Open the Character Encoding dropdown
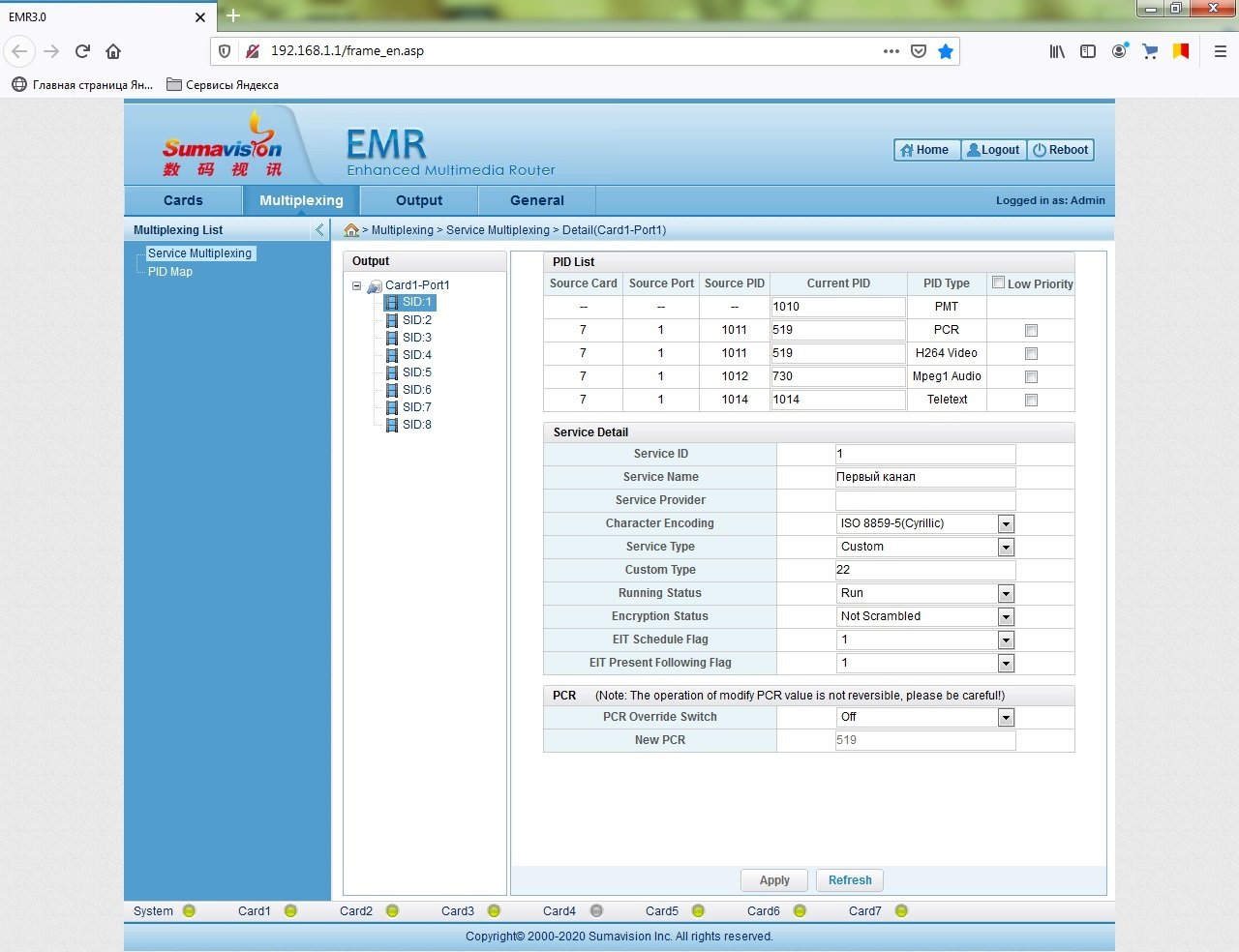The height and width of the screenshot is (952, 1239). coord(1006,524)
